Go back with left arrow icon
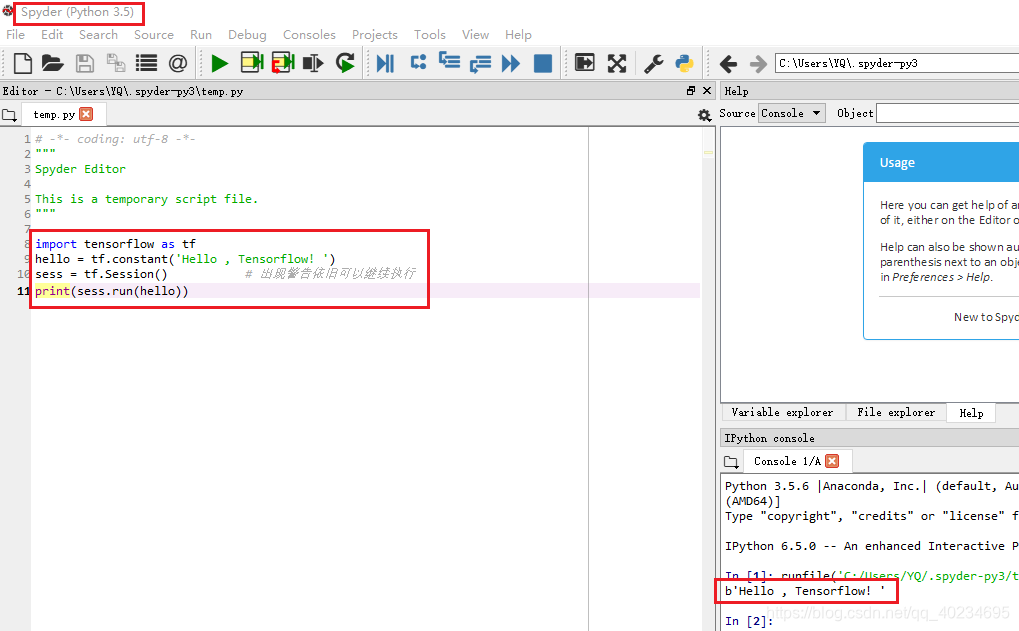 coord(729,64)
